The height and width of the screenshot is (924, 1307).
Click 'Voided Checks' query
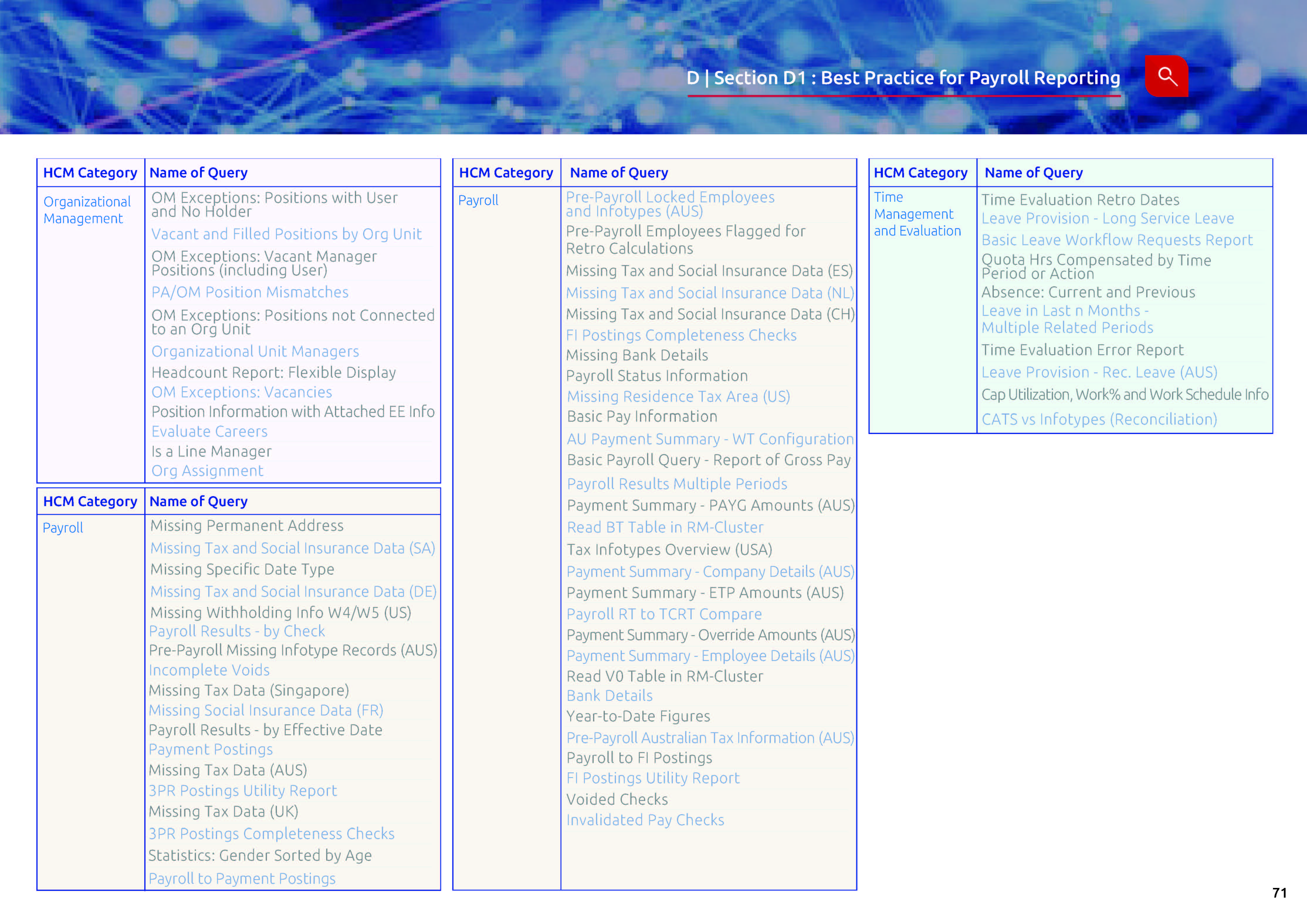tap(617, 799)
